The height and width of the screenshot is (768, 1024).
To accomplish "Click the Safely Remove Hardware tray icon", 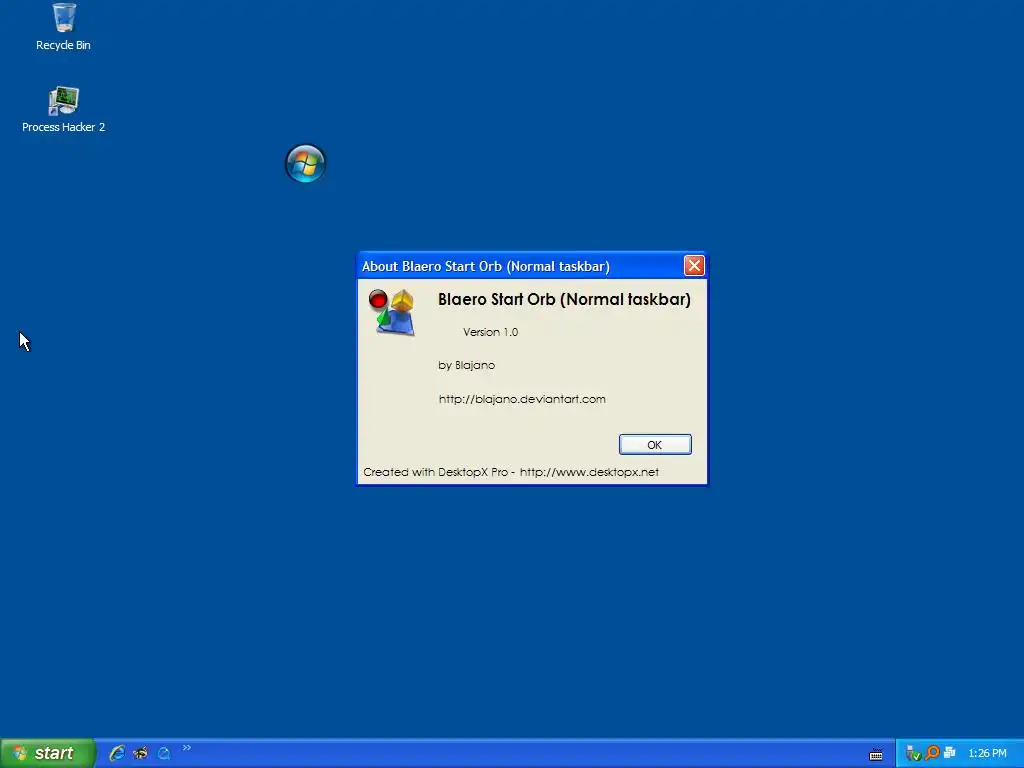I will coord(913,753).
